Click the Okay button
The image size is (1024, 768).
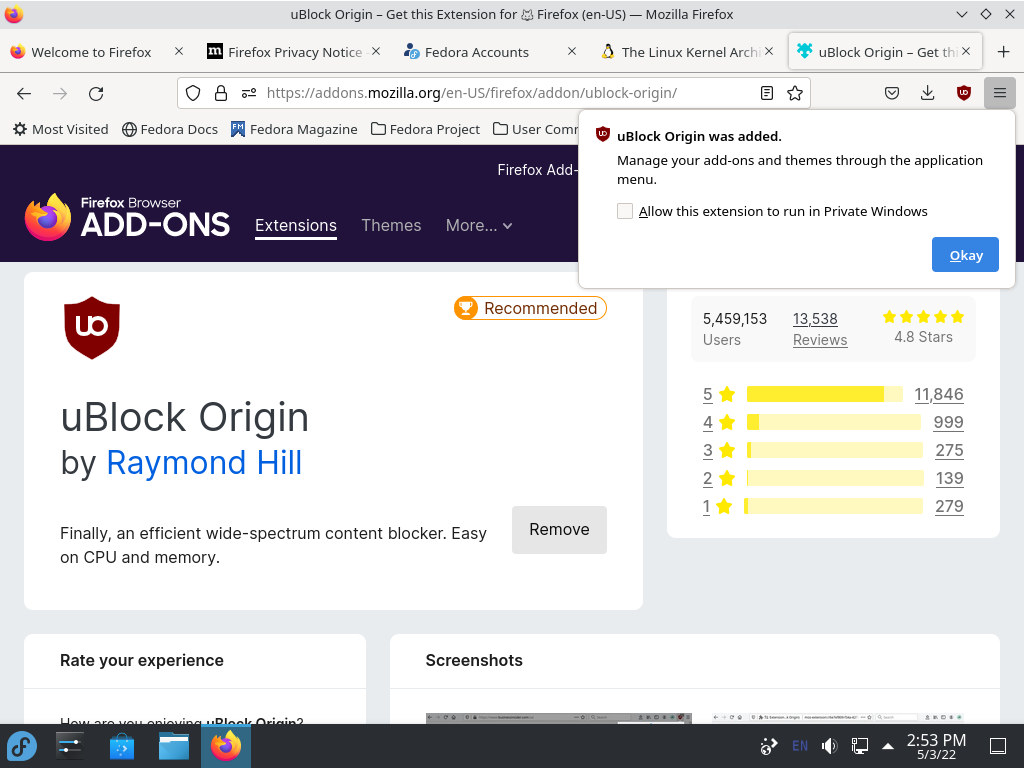(965, 255)
